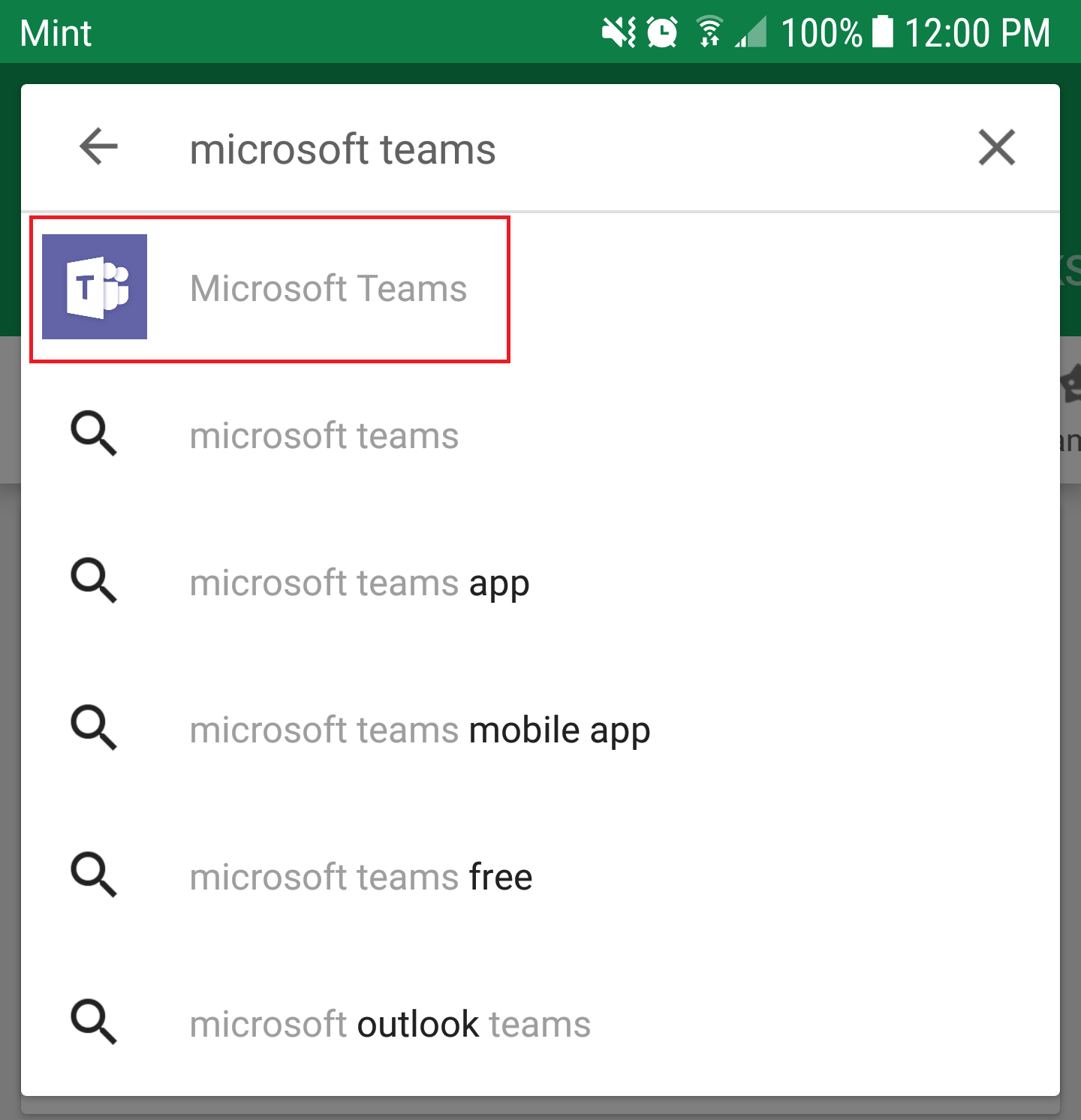Tap the battery status icon
This screenshot has width=1081, height=1120.
pyautogui.click(x=883, y=32)
